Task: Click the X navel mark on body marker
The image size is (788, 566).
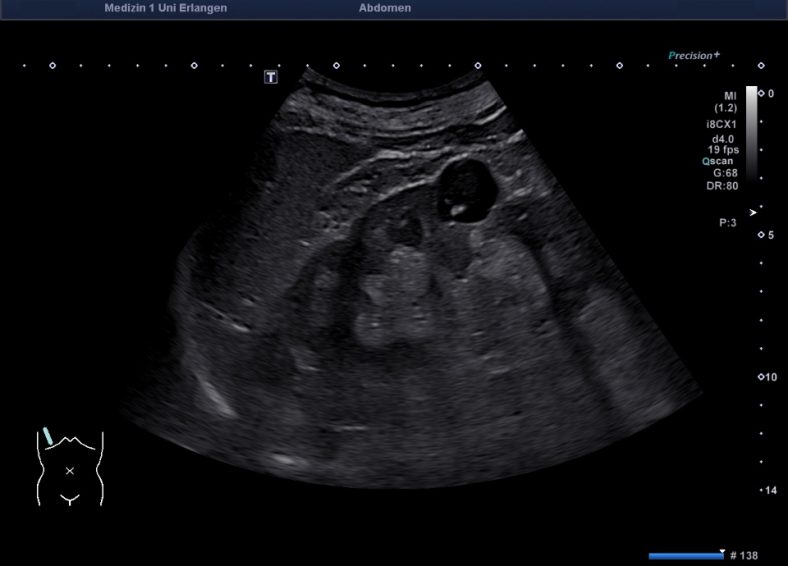Action: pyautogui.click(x=70, y=470)
